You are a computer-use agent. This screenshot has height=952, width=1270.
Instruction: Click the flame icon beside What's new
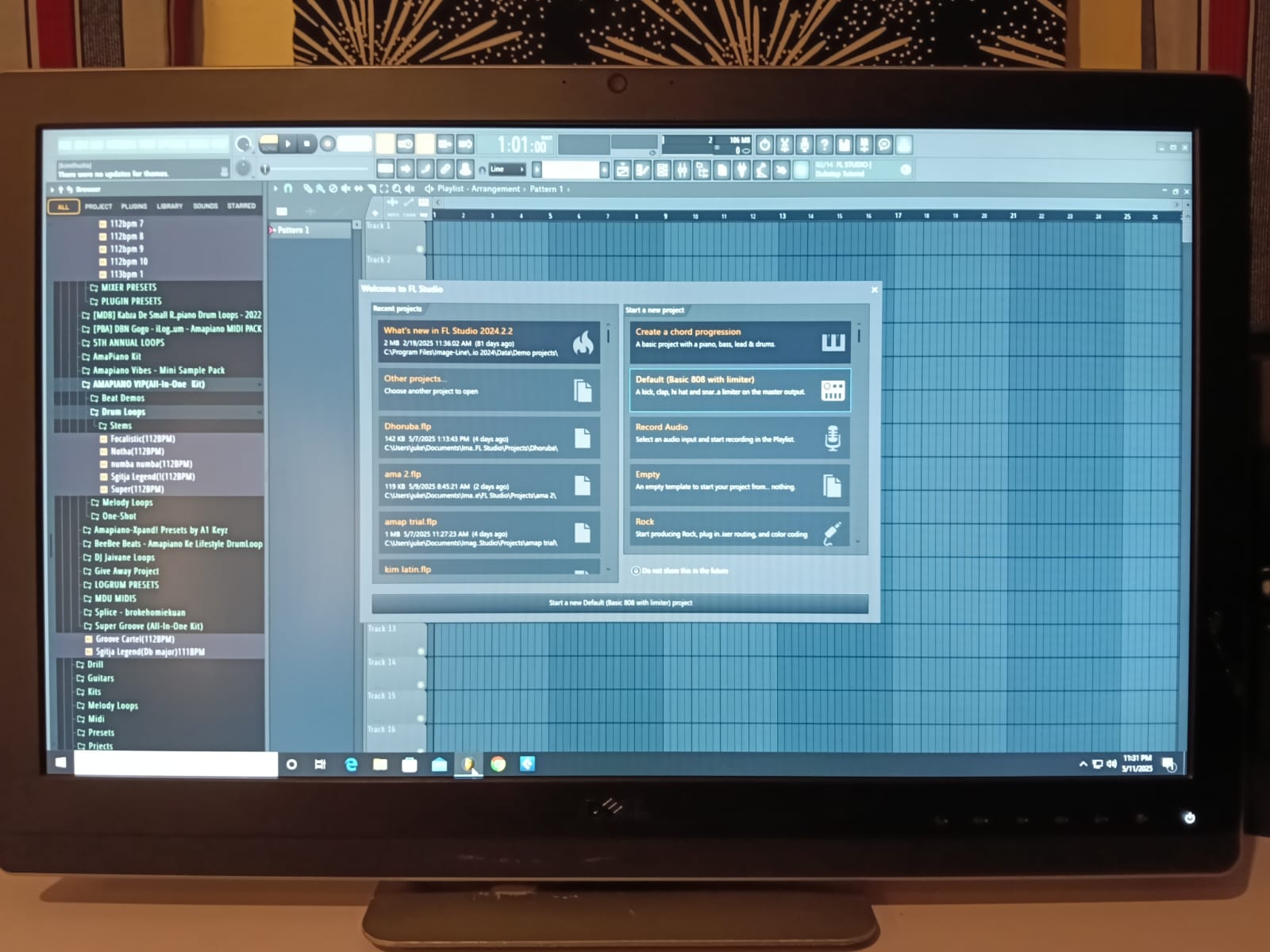pyautogui.click(x=583, y=342)
